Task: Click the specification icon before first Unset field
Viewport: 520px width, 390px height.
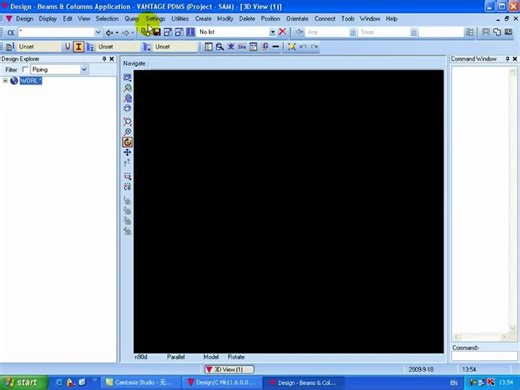Action: coord(10,47)
